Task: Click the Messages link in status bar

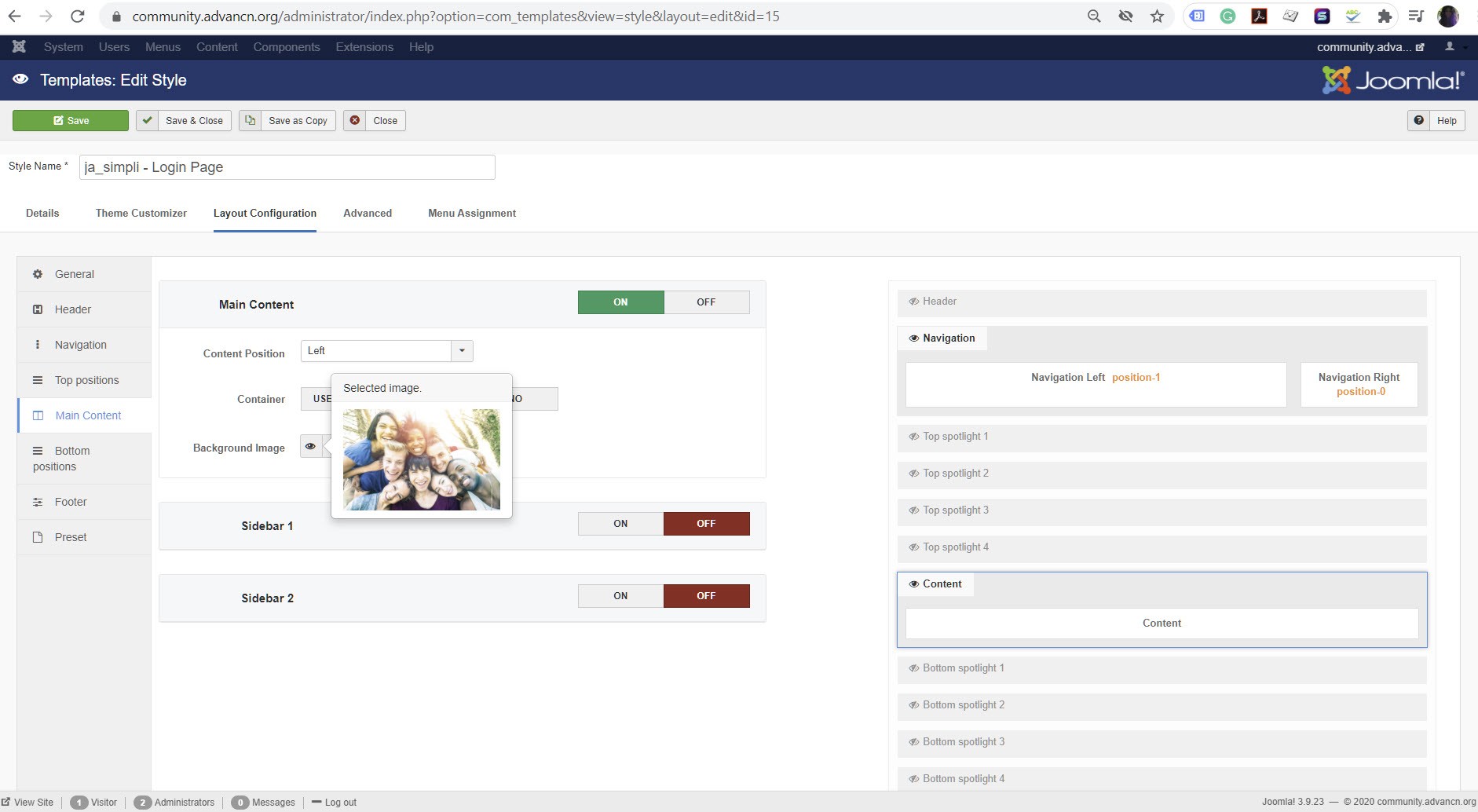Action: [x=264, y=803]
